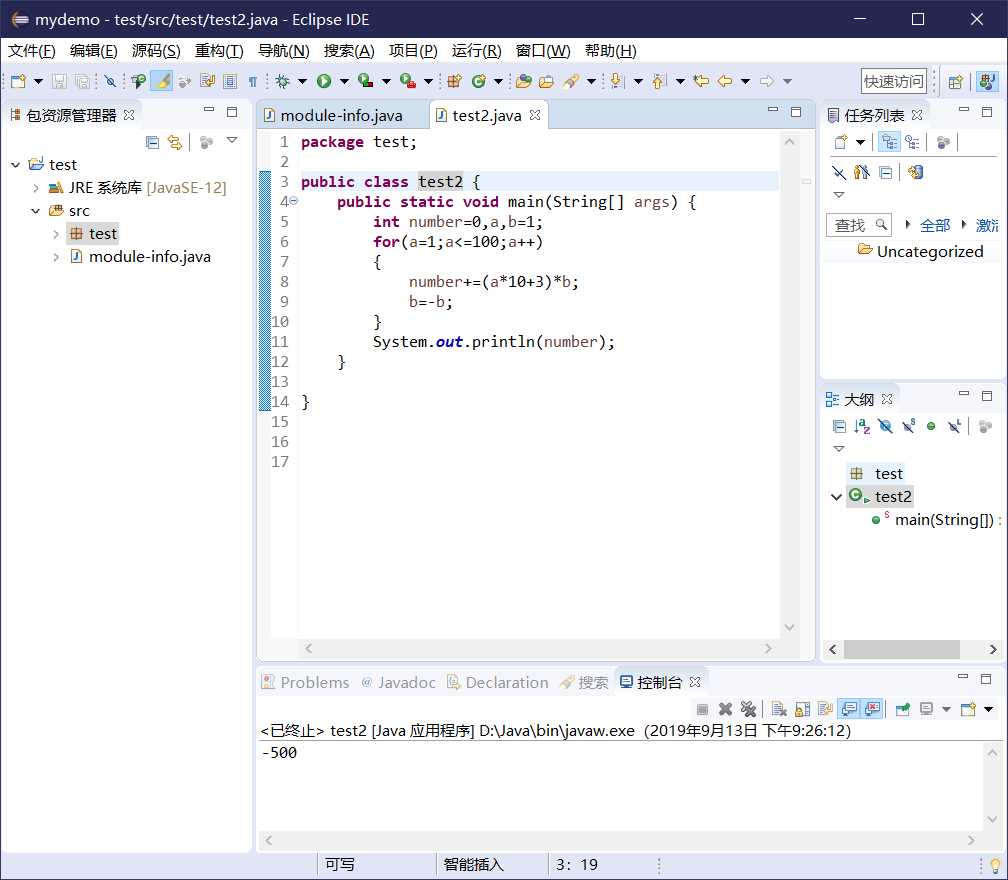1008x880 pixels.
Task: Toggle Show Console on standard error change
Action: pyautogui.click(x=872, y=709)
